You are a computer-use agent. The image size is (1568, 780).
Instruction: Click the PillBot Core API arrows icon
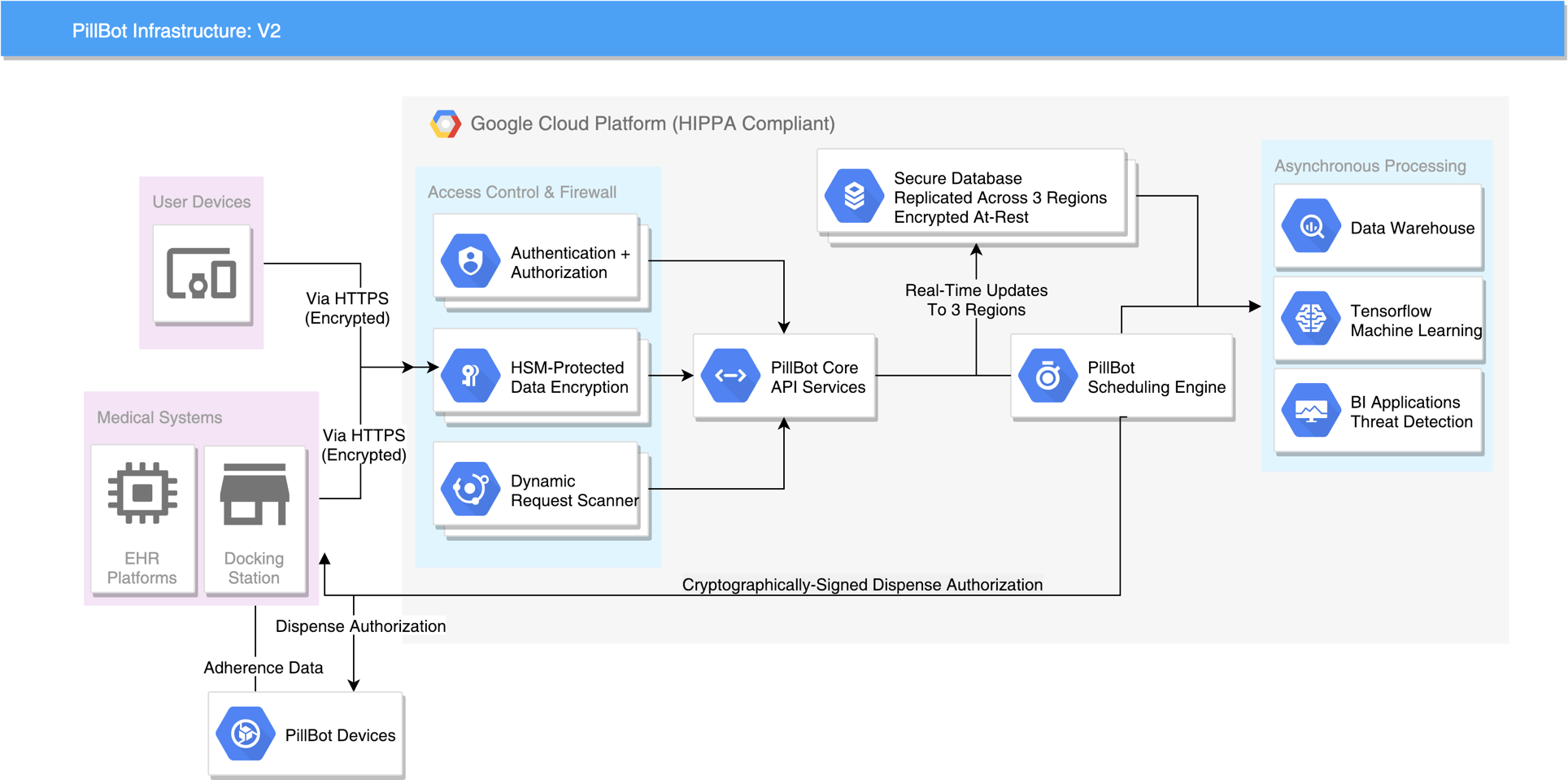[x=730, y=376]
